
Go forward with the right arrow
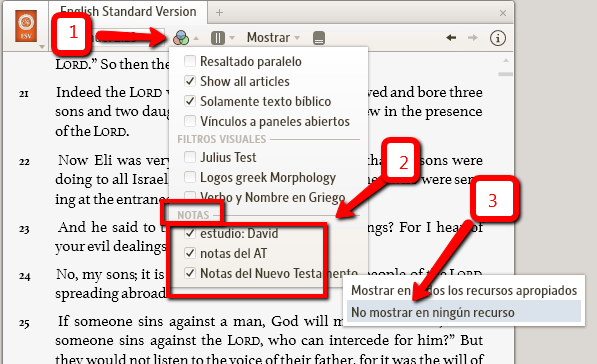point(472,38)
